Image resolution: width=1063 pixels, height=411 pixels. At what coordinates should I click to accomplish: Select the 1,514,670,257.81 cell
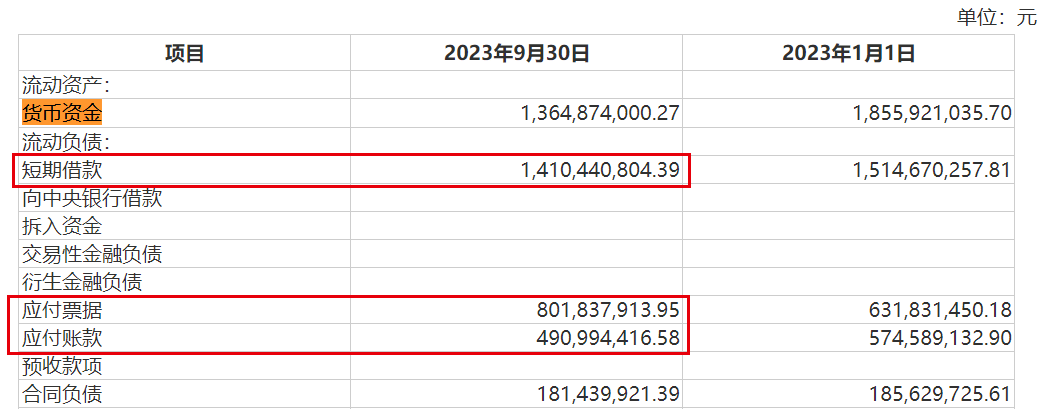pyautogui.click(x=932, y=171)
